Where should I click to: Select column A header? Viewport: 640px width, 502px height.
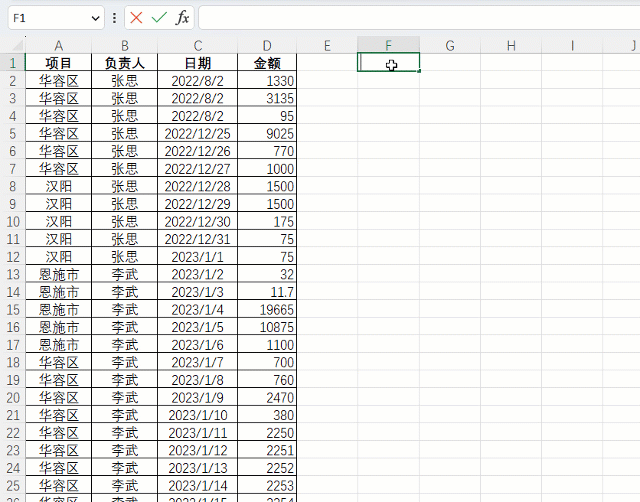point(59,46)
